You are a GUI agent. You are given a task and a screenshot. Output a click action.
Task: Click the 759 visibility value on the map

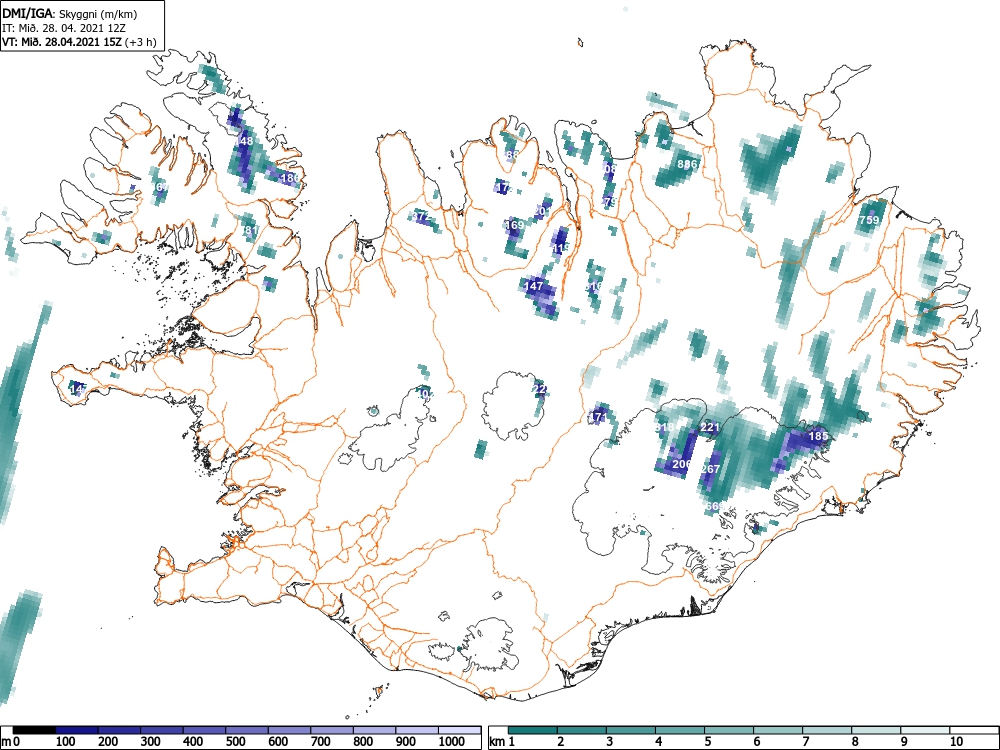click(869, 220)
